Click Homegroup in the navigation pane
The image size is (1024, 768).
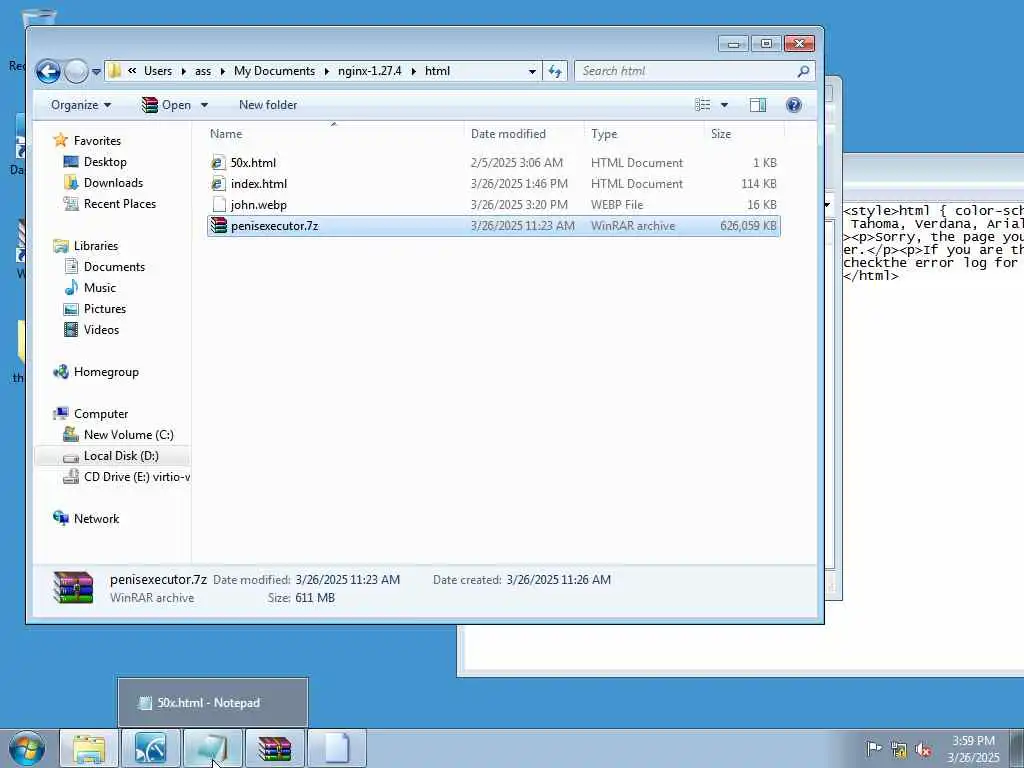[x=106, y=372]
